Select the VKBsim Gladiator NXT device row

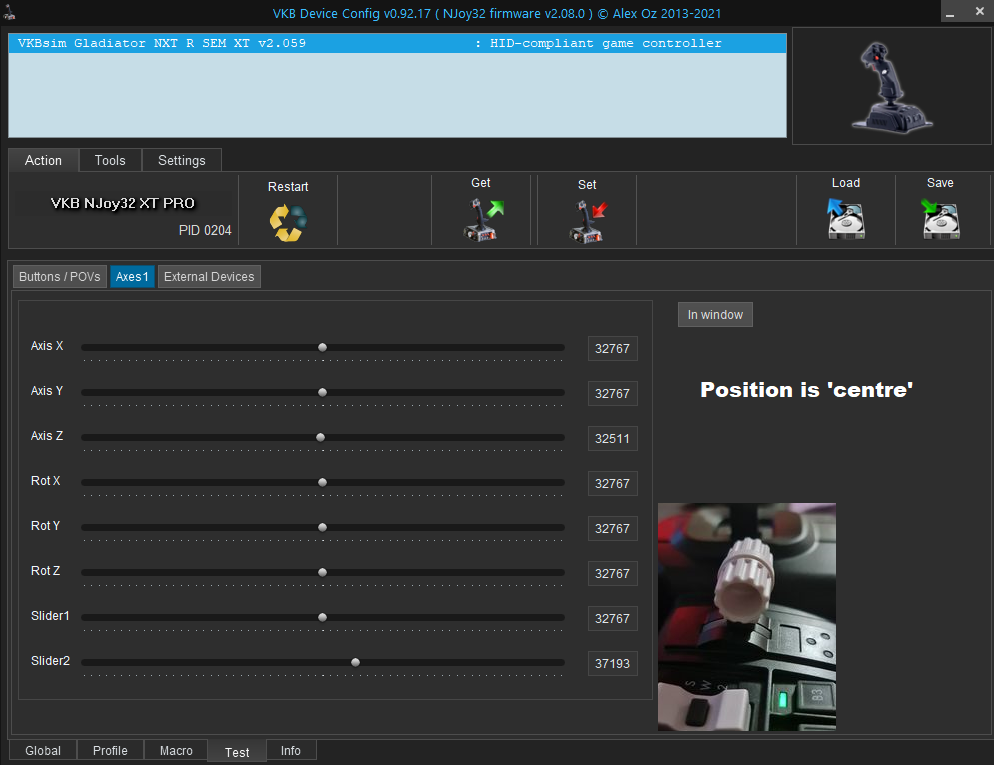point(397,43)
